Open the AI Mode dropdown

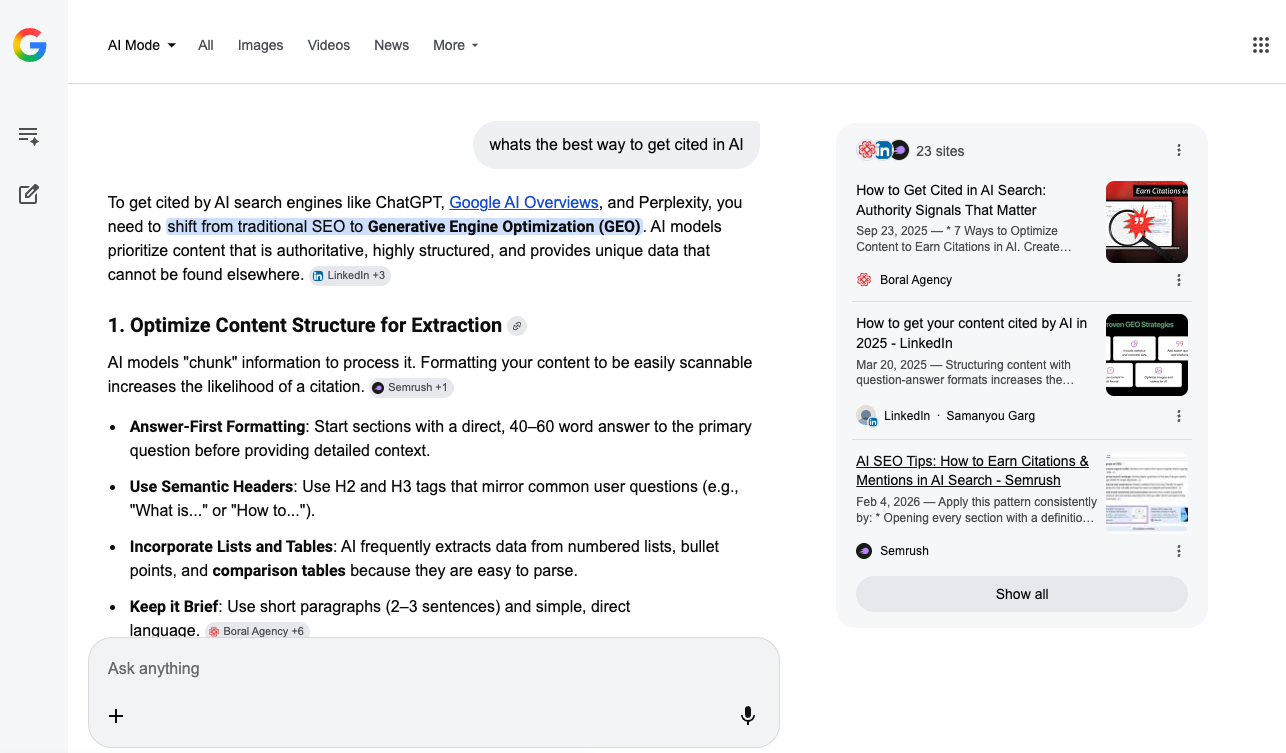tap(140, 45)
